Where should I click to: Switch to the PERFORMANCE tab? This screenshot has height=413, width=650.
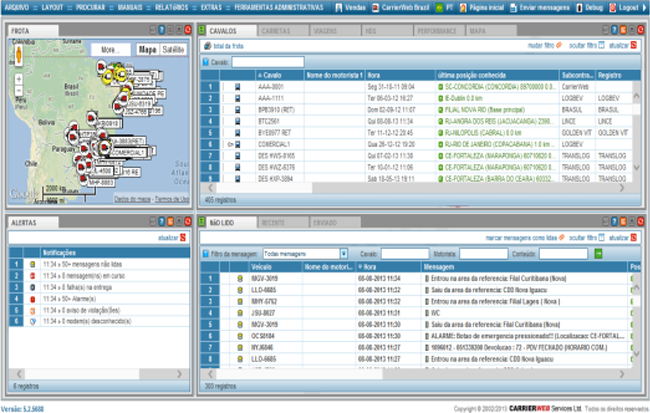pyautogui.click(x=439, y=31)
